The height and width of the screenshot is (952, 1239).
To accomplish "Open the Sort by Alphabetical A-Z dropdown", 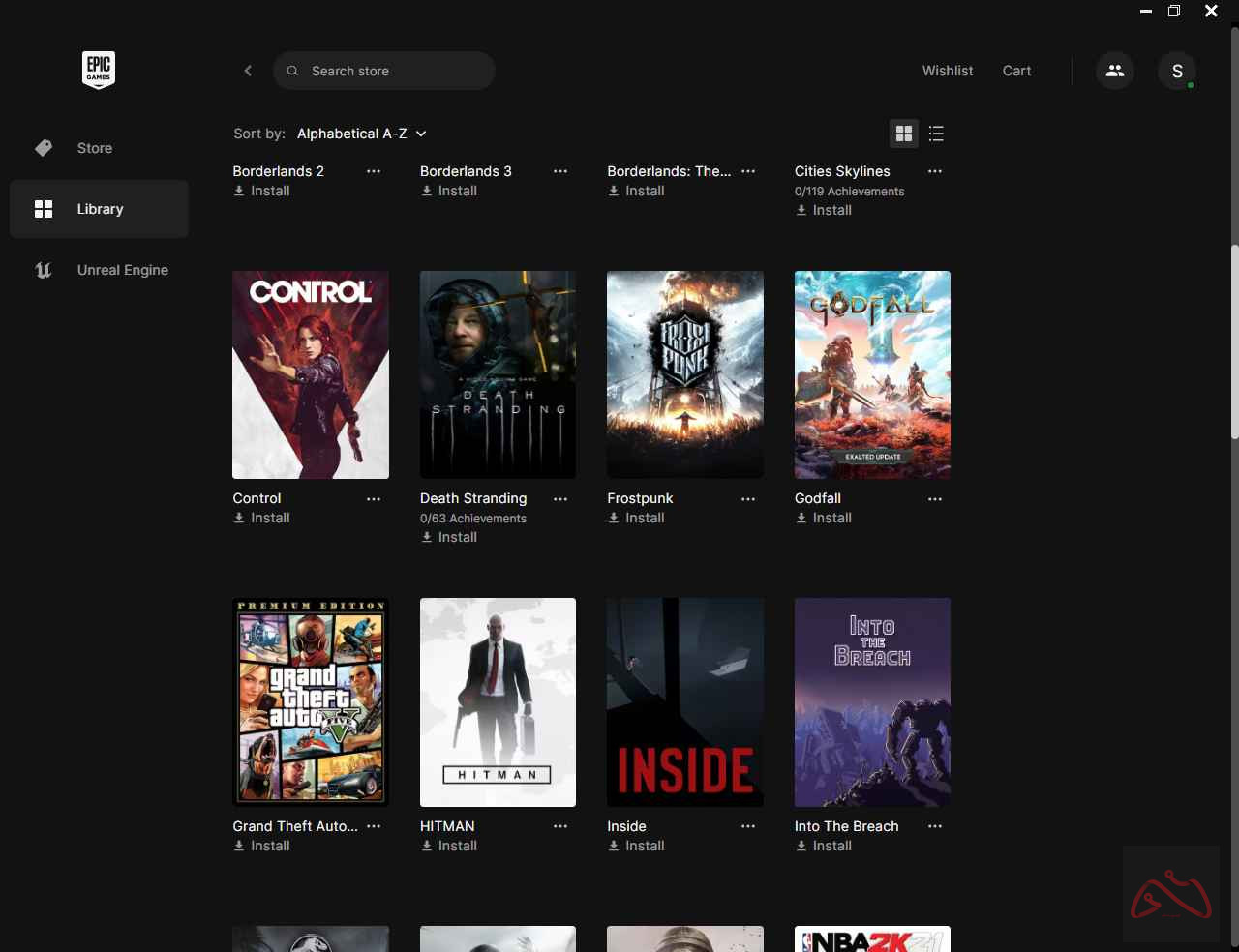I will pos(361,134).
